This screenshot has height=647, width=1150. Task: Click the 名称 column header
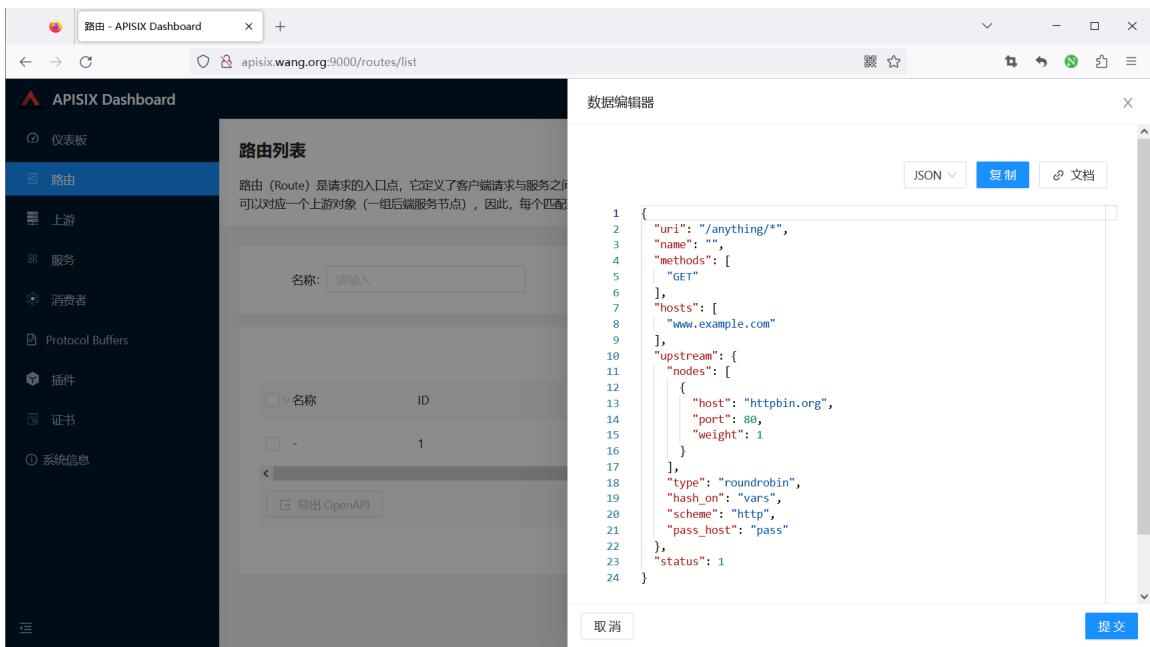click(304, 401)
